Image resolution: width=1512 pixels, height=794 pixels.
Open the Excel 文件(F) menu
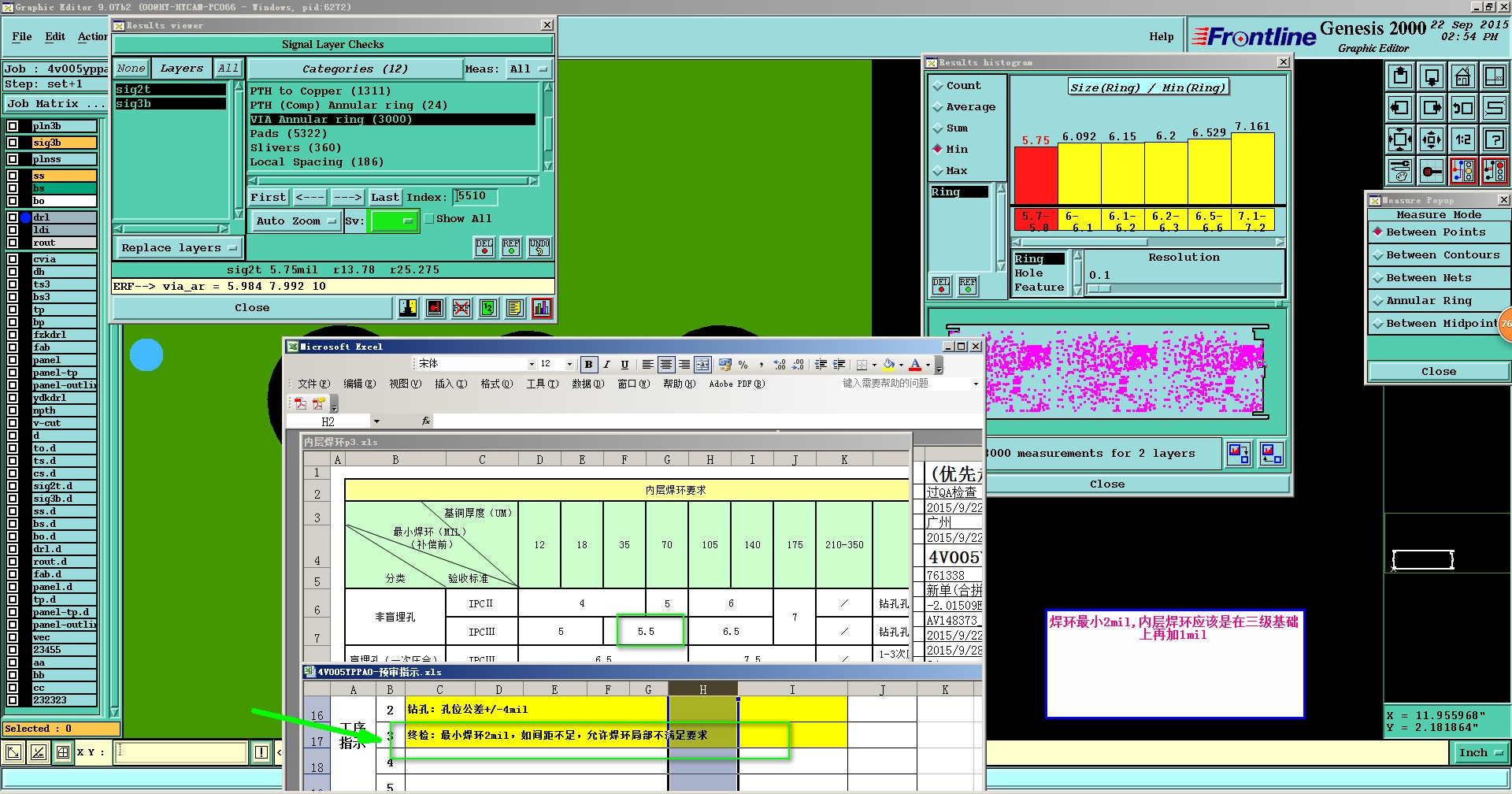313,384
